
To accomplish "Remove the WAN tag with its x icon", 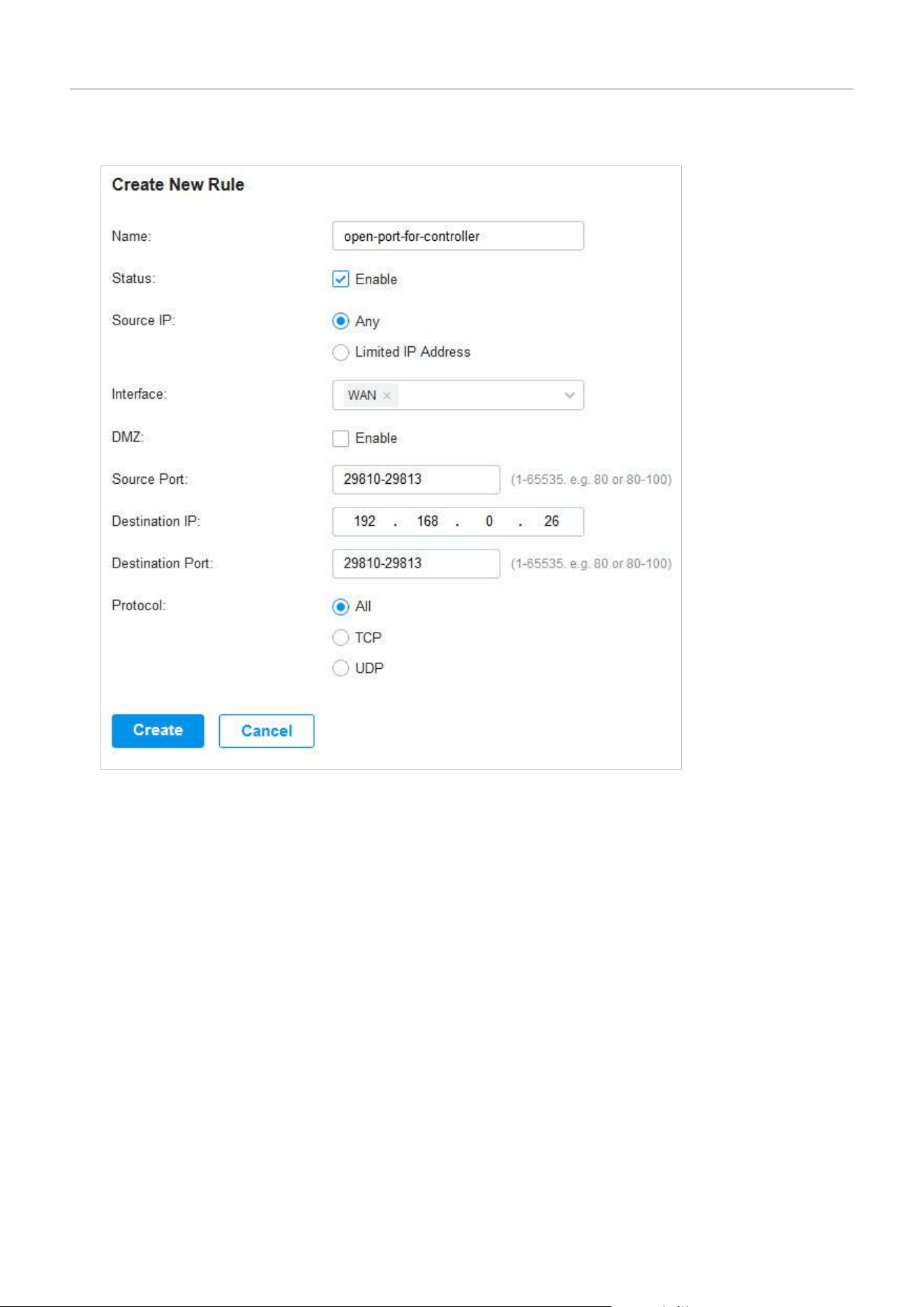I will coord(387,396).
